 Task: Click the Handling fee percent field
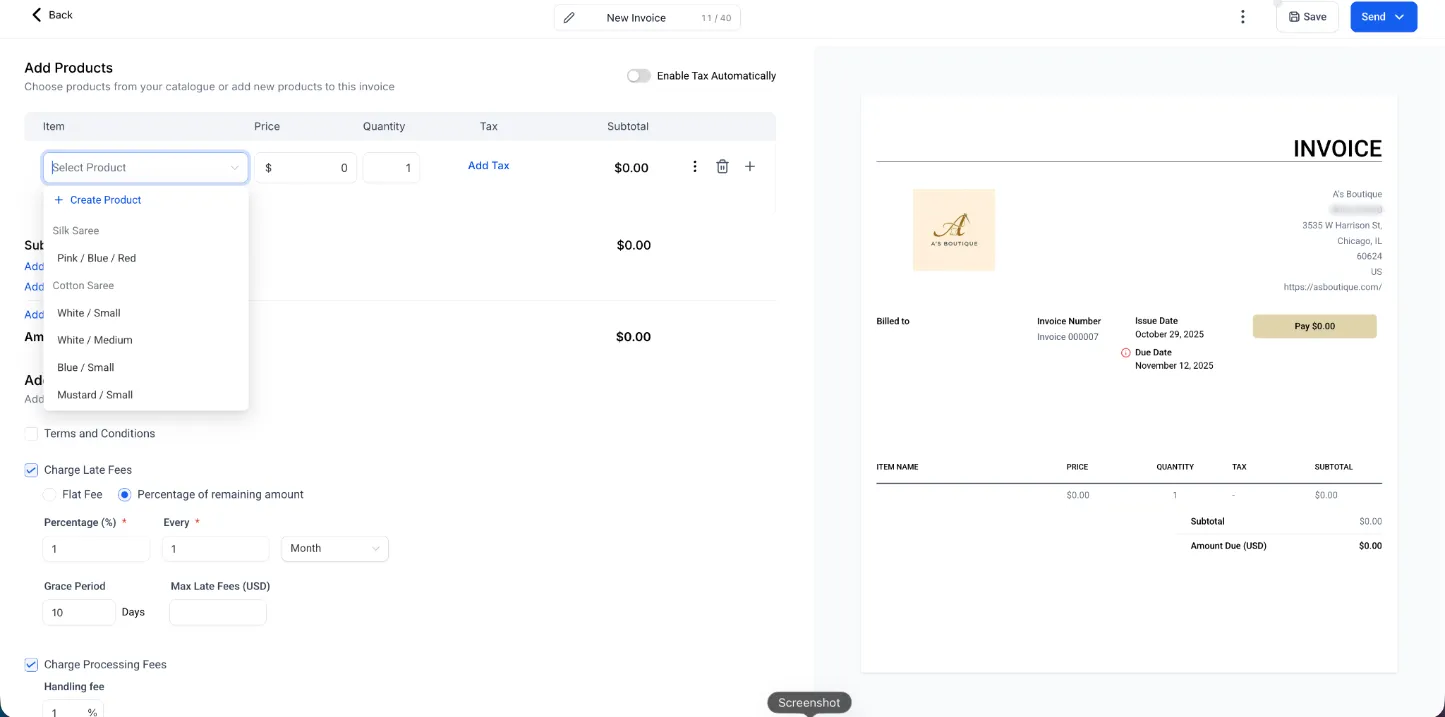[72, 711]
